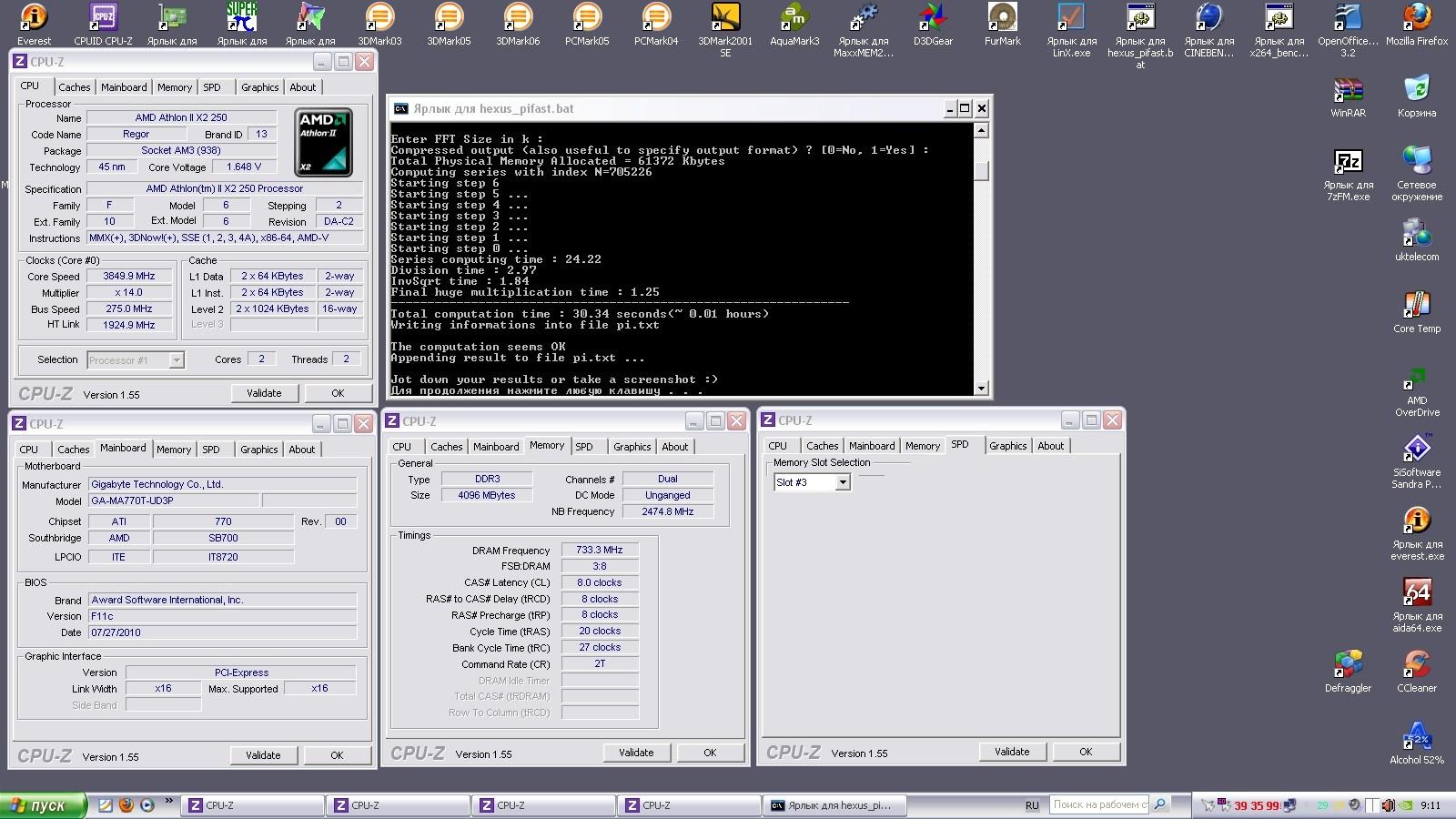Viewport: 1456px width, 819px height.
Task: Click the GA-MA770T-UD3P model field
Action: tap(174, 500)
